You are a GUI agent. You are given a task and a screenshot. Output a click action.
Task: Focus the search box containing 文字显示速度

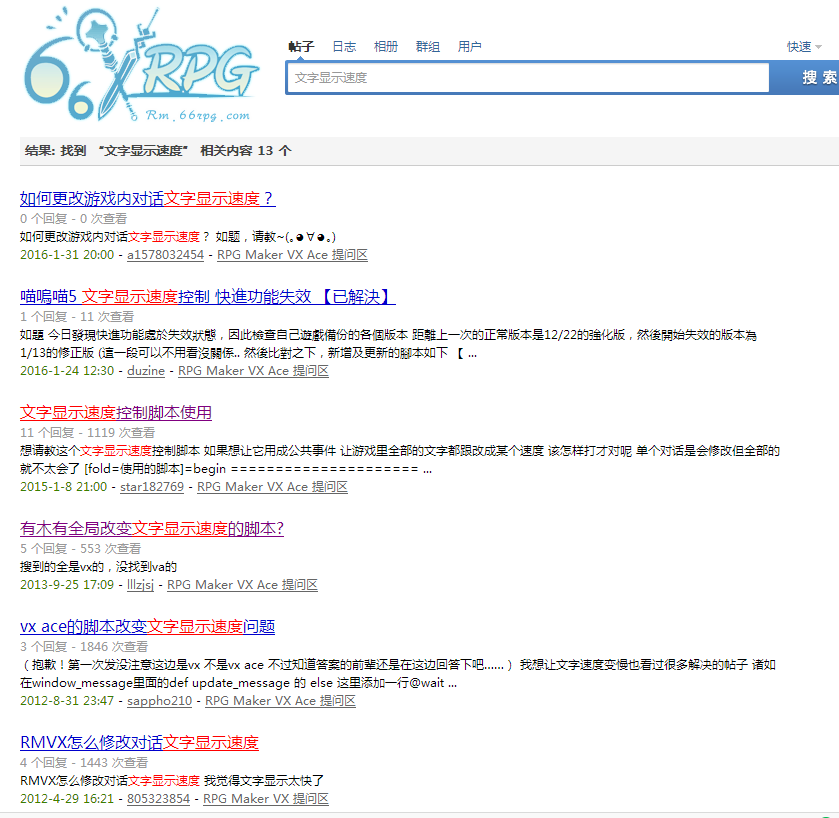[x=528, y=78]
